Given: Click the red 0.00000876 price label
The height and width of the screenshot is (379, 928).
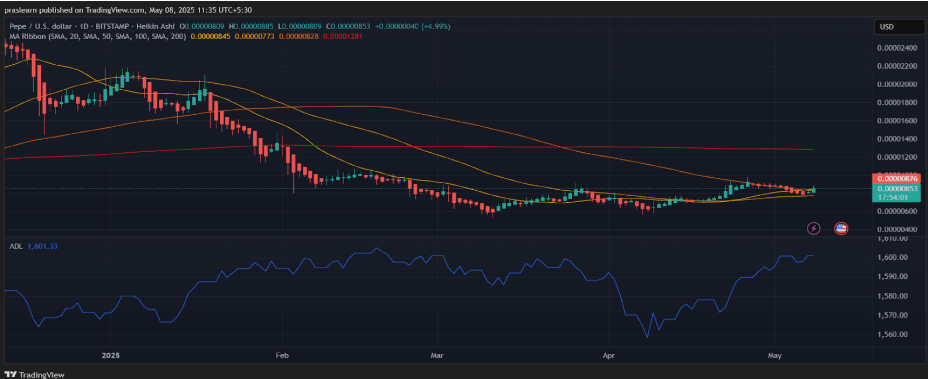Looking at the screenshot, I should click(897, 178).
